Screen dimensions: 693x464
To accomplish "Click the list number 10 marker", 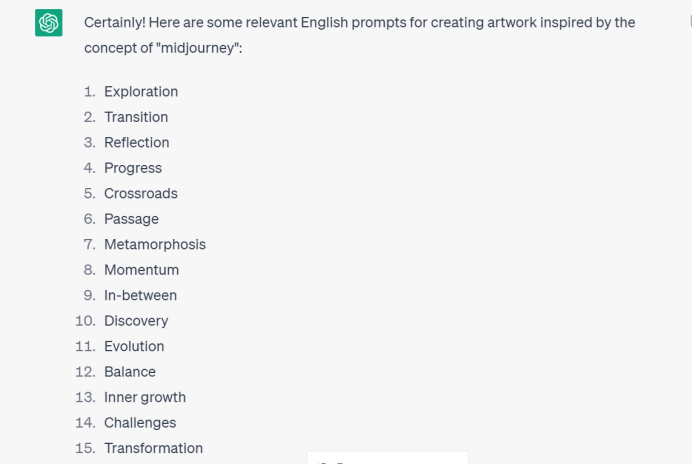I will (84, 321).
